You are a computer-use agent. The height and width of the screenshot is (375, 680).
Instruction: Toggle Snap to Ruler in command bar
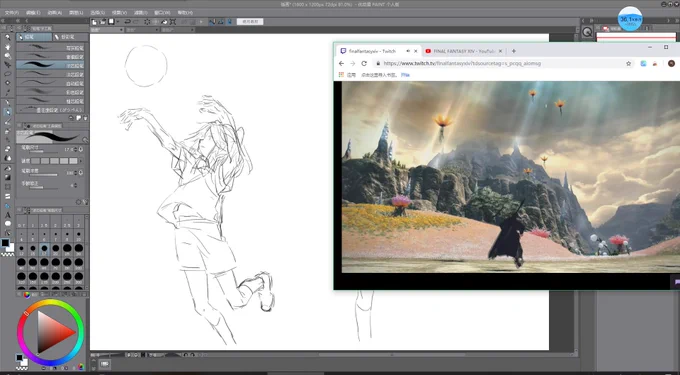[x=212, y=22]
